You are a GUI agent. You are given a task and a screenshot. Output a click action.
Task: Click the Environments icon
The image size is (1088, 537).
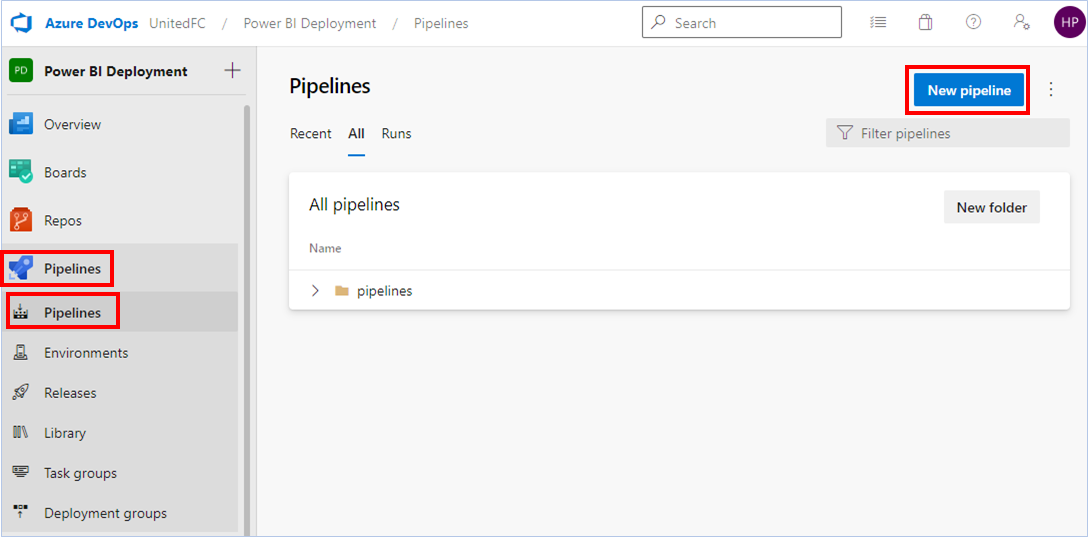click(21, 352)
